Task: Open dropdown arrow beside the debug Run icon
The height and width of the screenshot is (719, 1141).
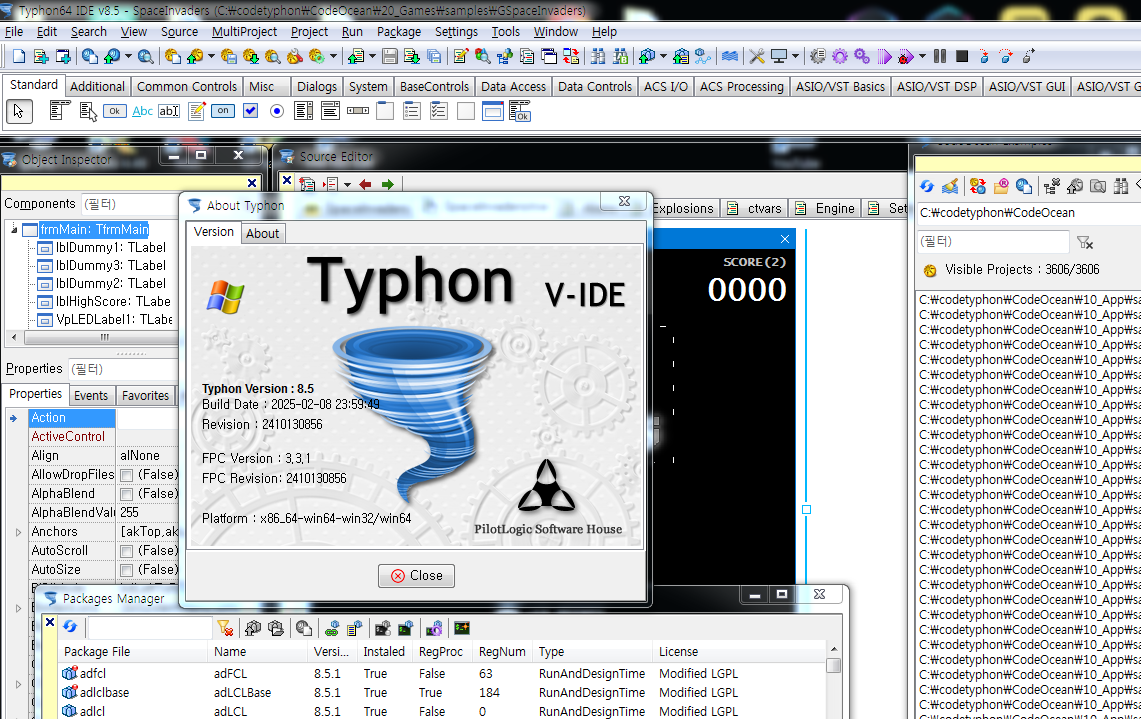Action: point(922,57)
